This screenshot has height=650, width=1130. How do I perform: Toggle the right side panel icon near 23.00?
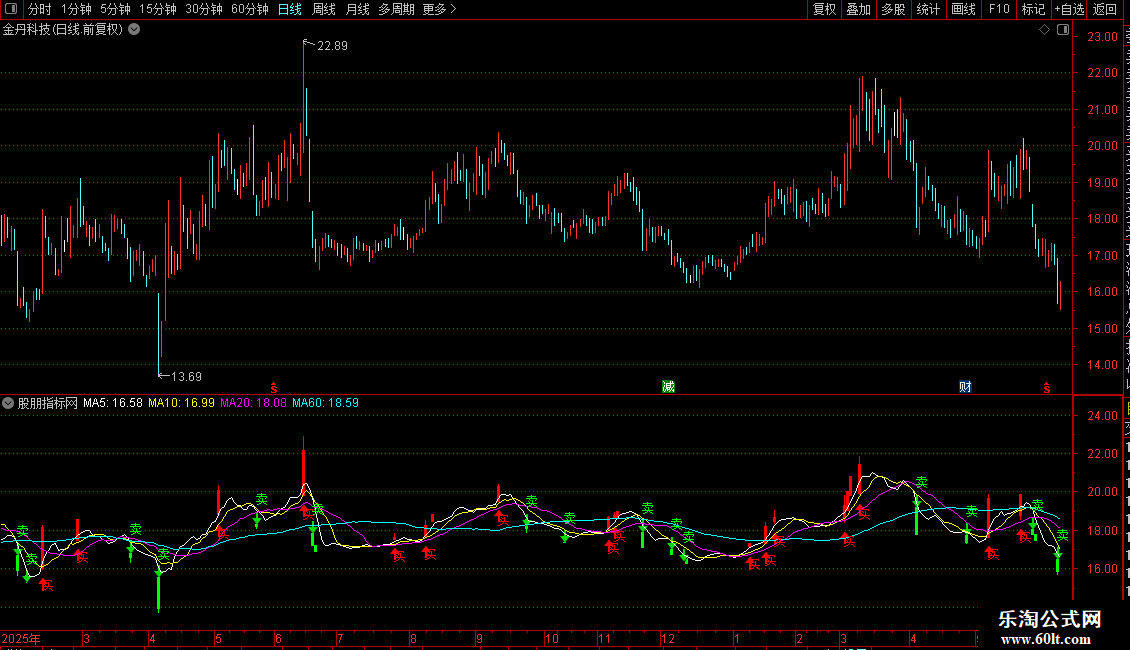pyautogui.click(x=1063, y=30)
